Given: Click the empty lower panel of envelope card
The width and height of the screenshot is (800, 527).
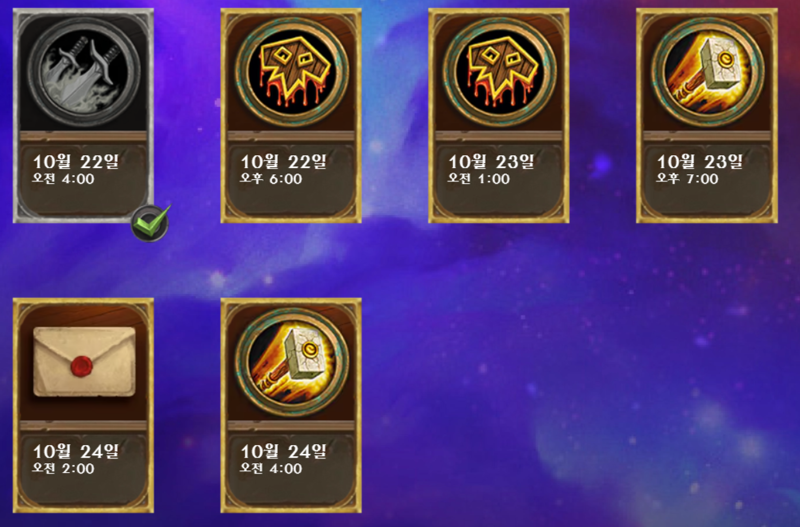Looking at the screenshot, I should [83, 490].
